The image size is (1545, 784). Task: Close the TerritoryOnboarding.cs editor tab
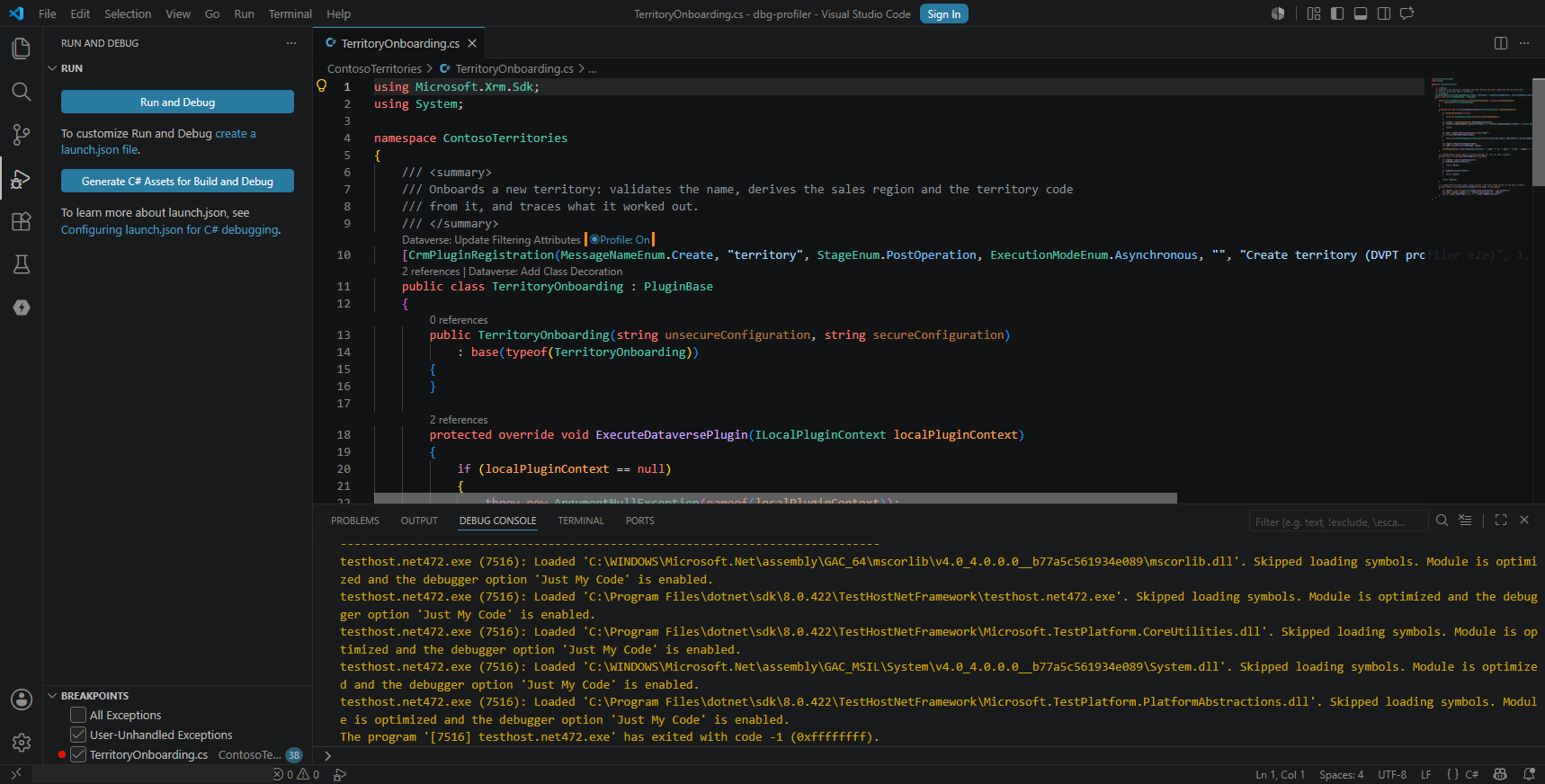(x=472, y=43)
